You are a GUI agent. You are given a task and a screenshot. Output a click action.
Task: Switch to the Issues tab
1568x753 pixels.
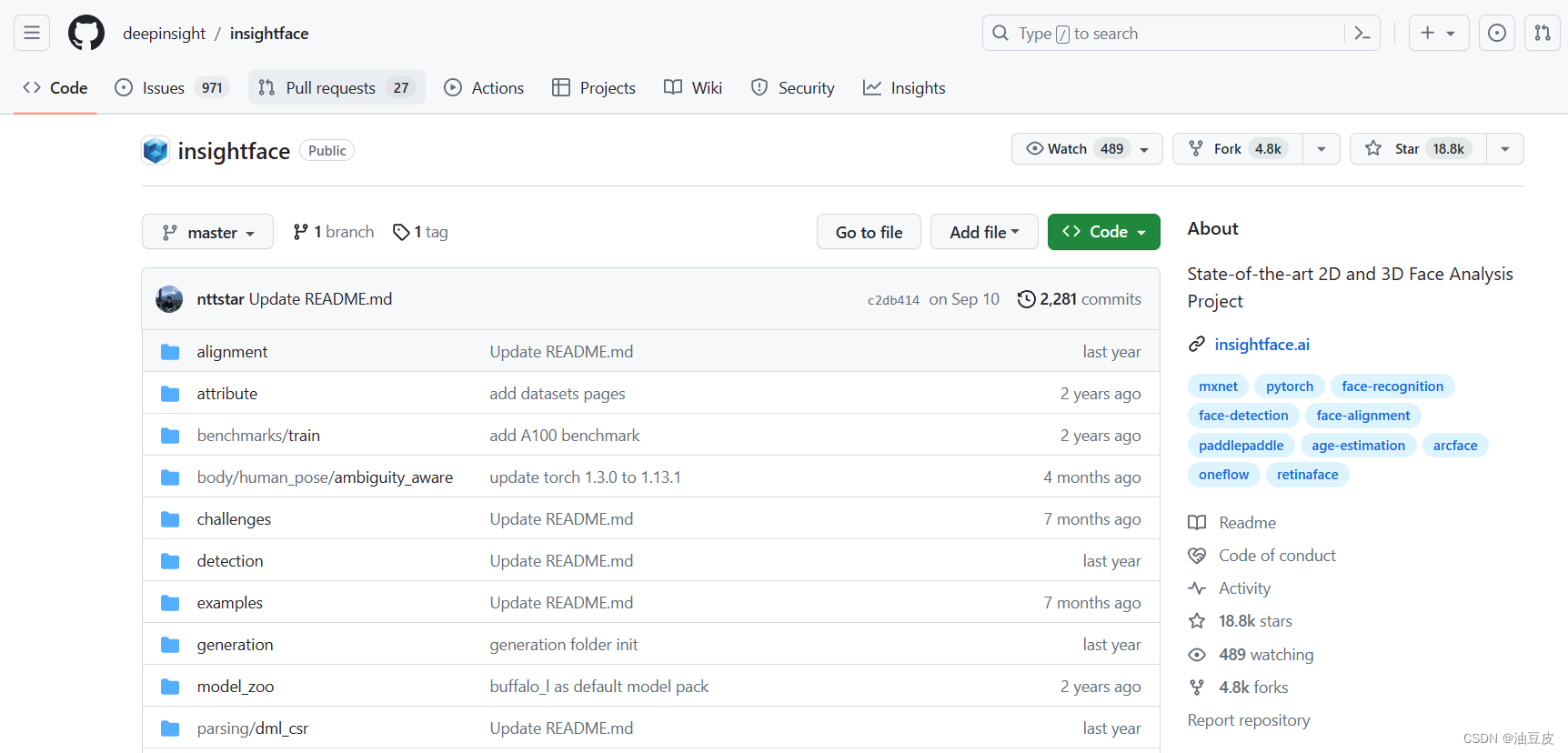[x=171, y=88]
